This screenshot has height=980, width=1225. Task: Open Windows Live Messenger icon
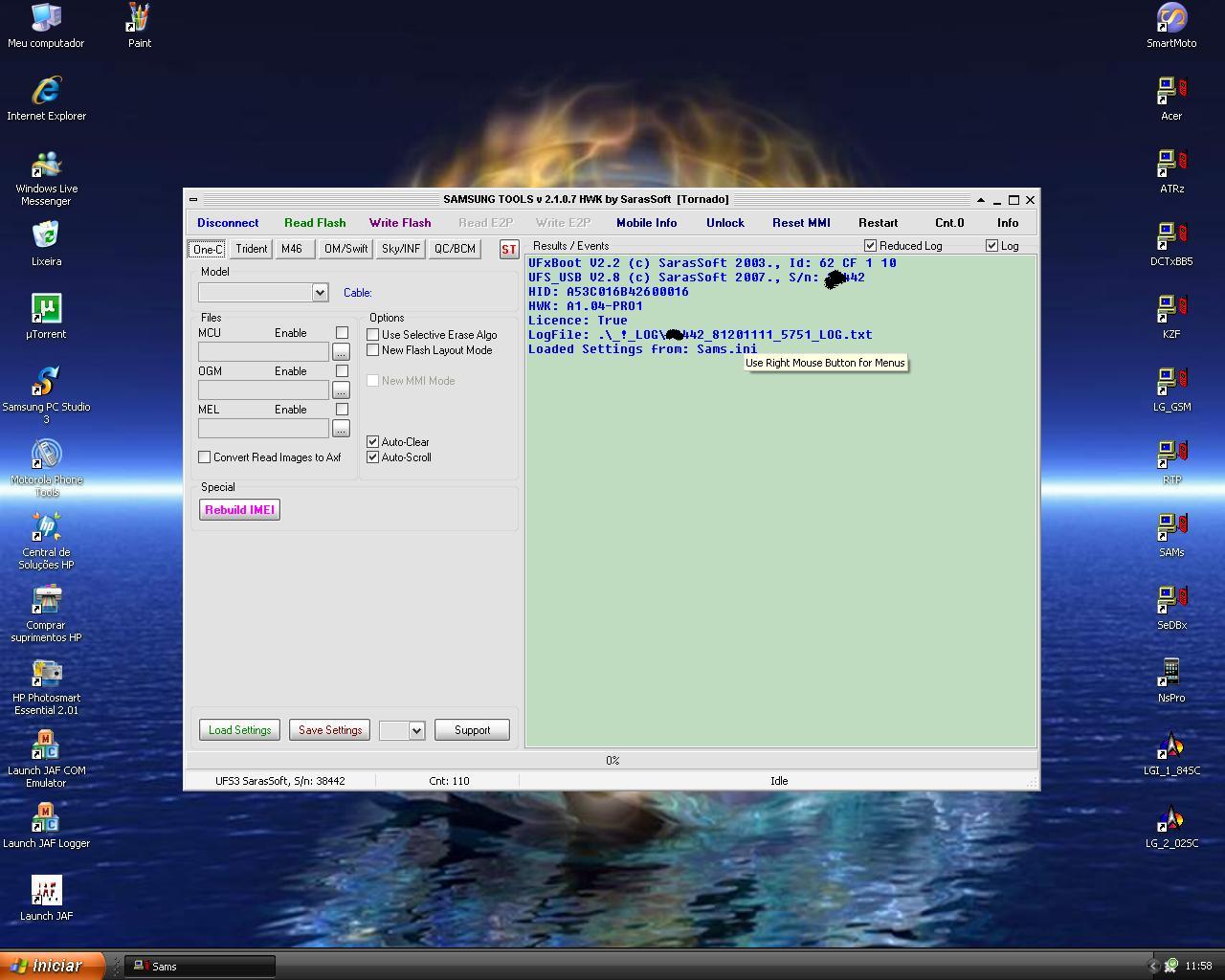[x=46, y=178]
